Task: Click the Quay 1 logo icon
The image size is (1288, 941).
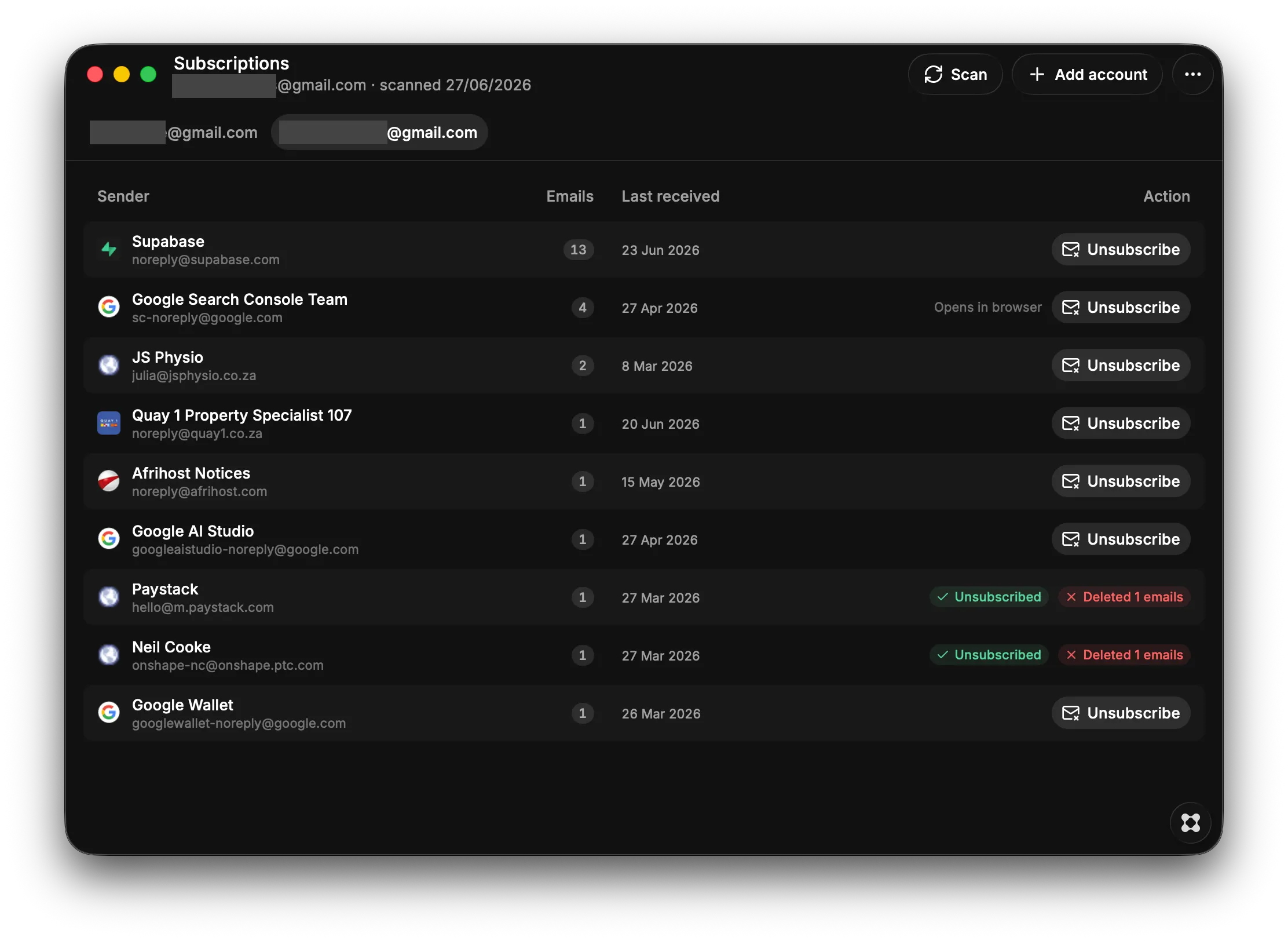Action: pyautogui.click(x=109, y=423)
